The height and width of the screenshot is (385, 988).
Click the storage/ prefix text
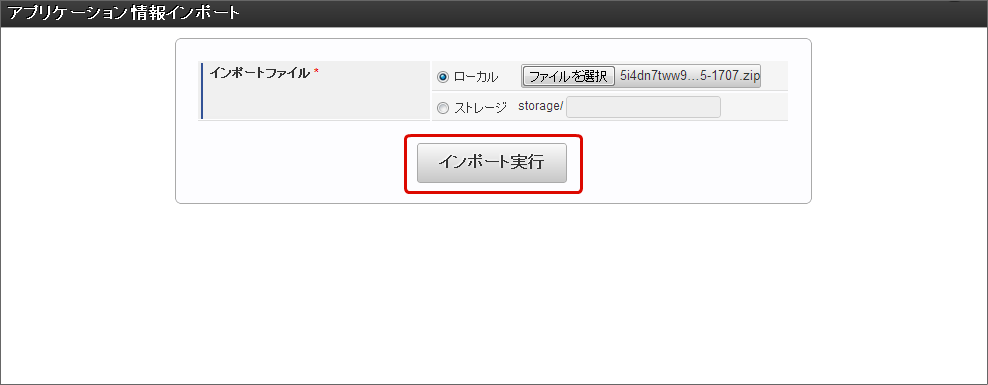[540, 106]
